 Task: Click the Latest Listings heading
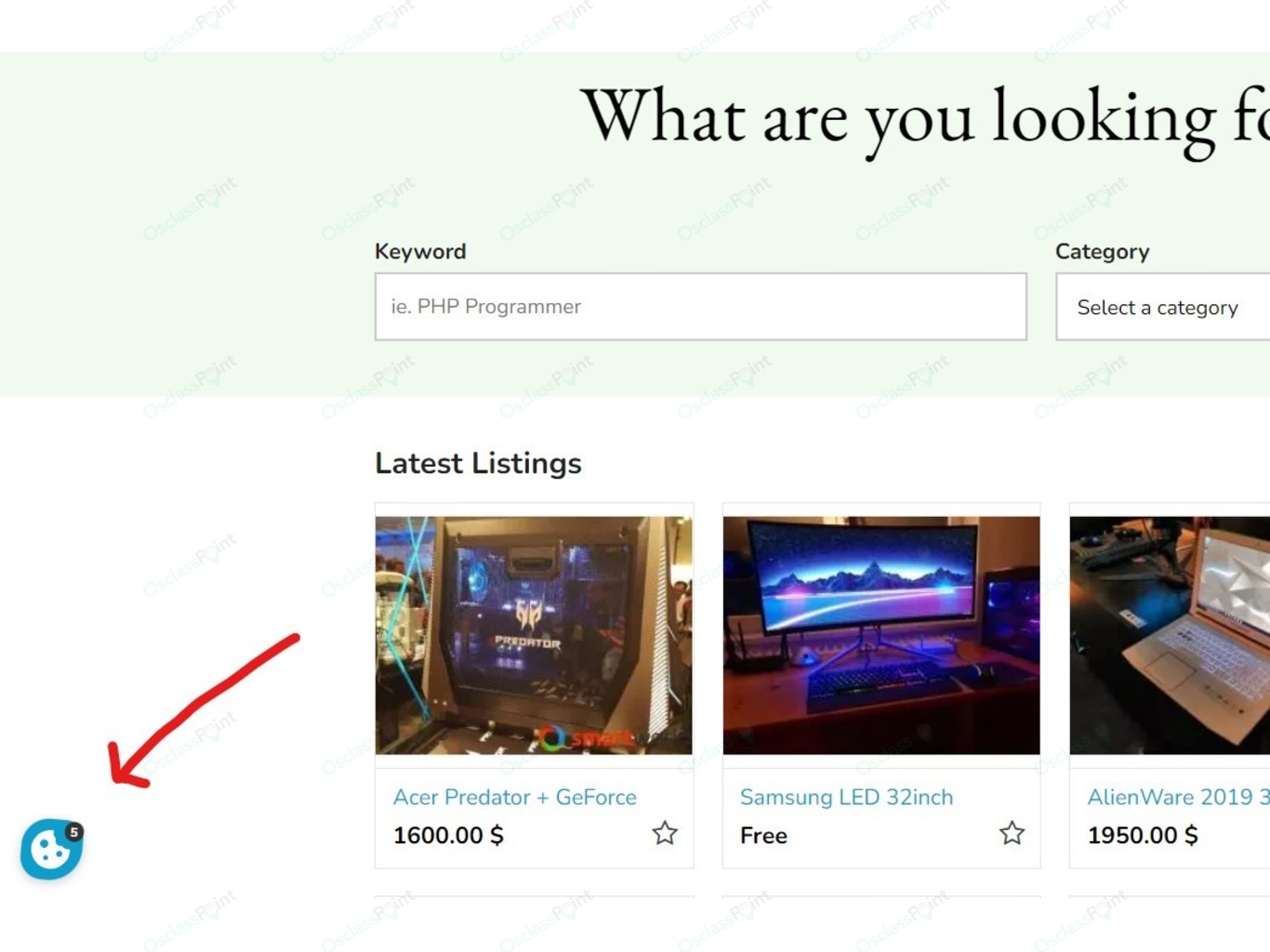coord(478,463)
